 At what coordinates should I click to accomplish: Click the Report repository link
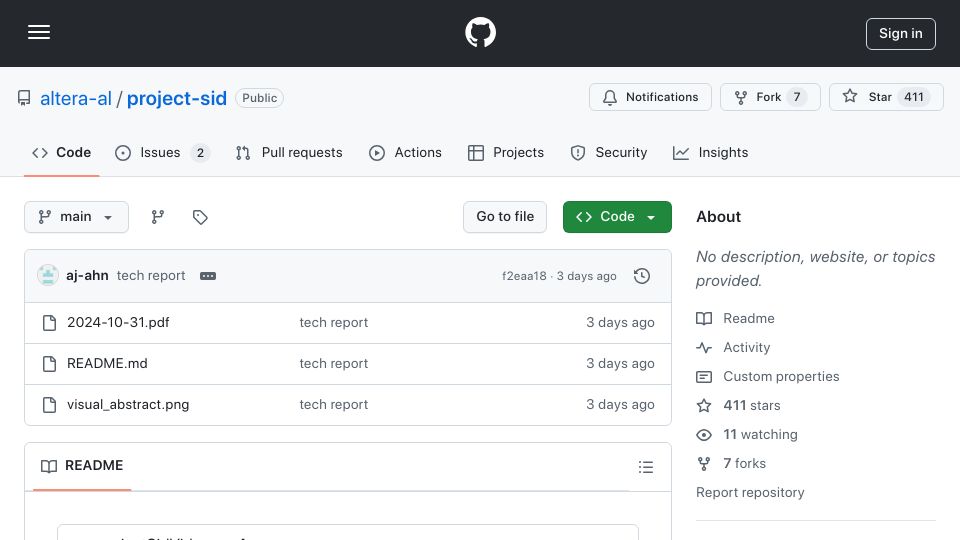pos(750,493)
